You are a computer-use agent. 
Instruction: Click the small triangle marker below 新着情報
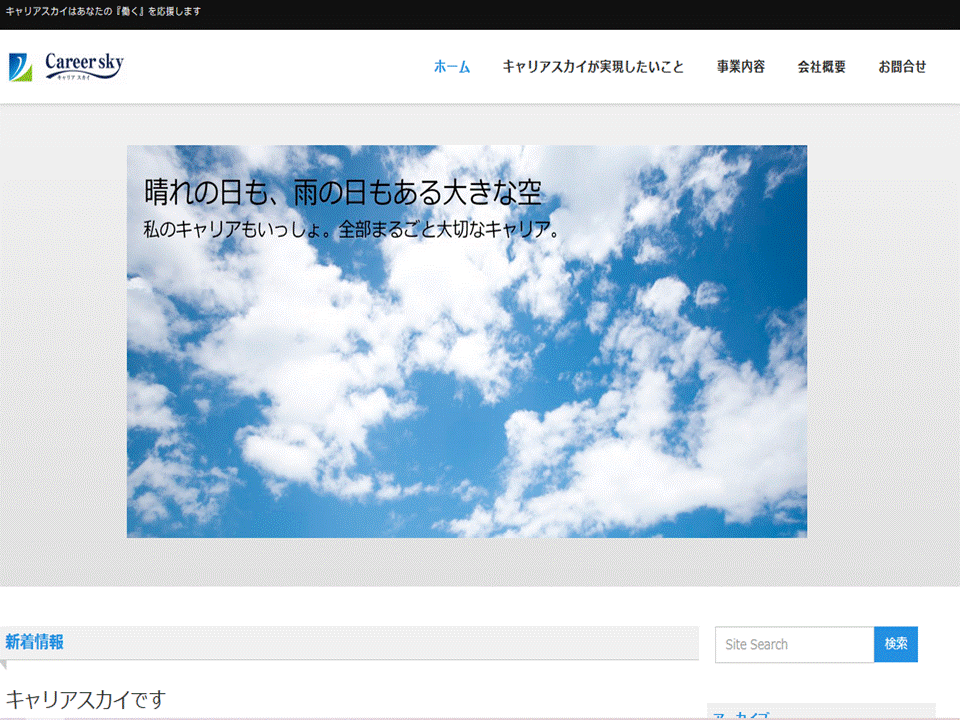coord(4,665)
